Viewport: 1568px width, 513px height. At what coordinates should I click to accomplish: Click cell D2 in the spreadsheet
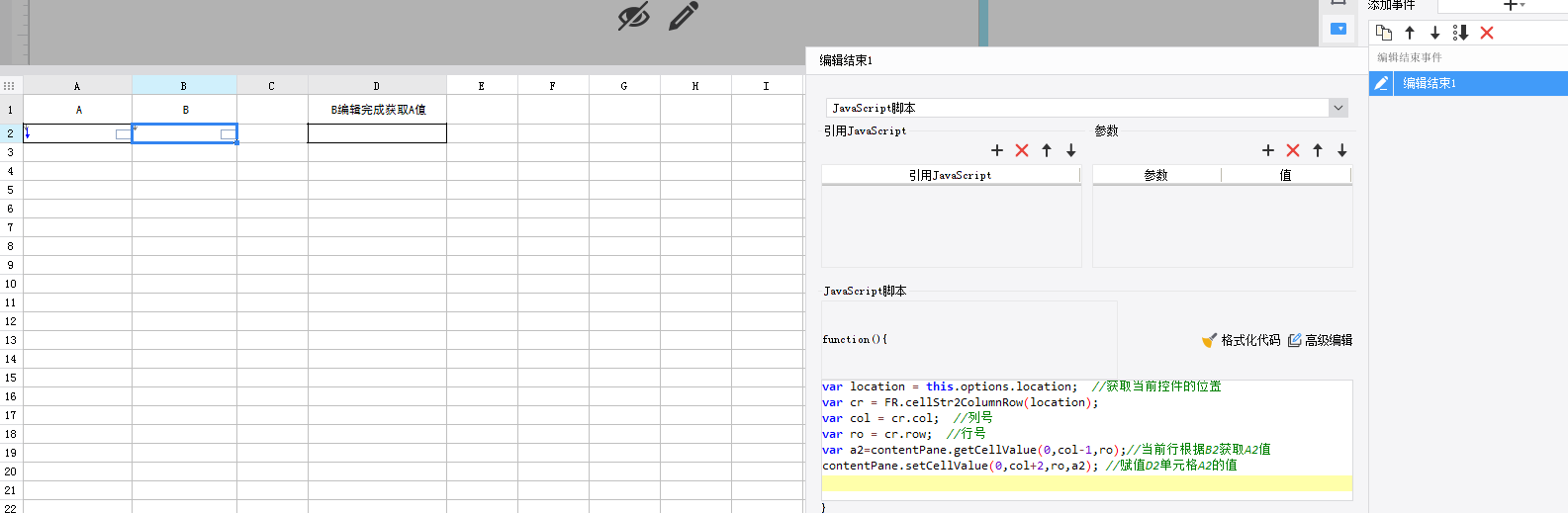click(377, 133)
